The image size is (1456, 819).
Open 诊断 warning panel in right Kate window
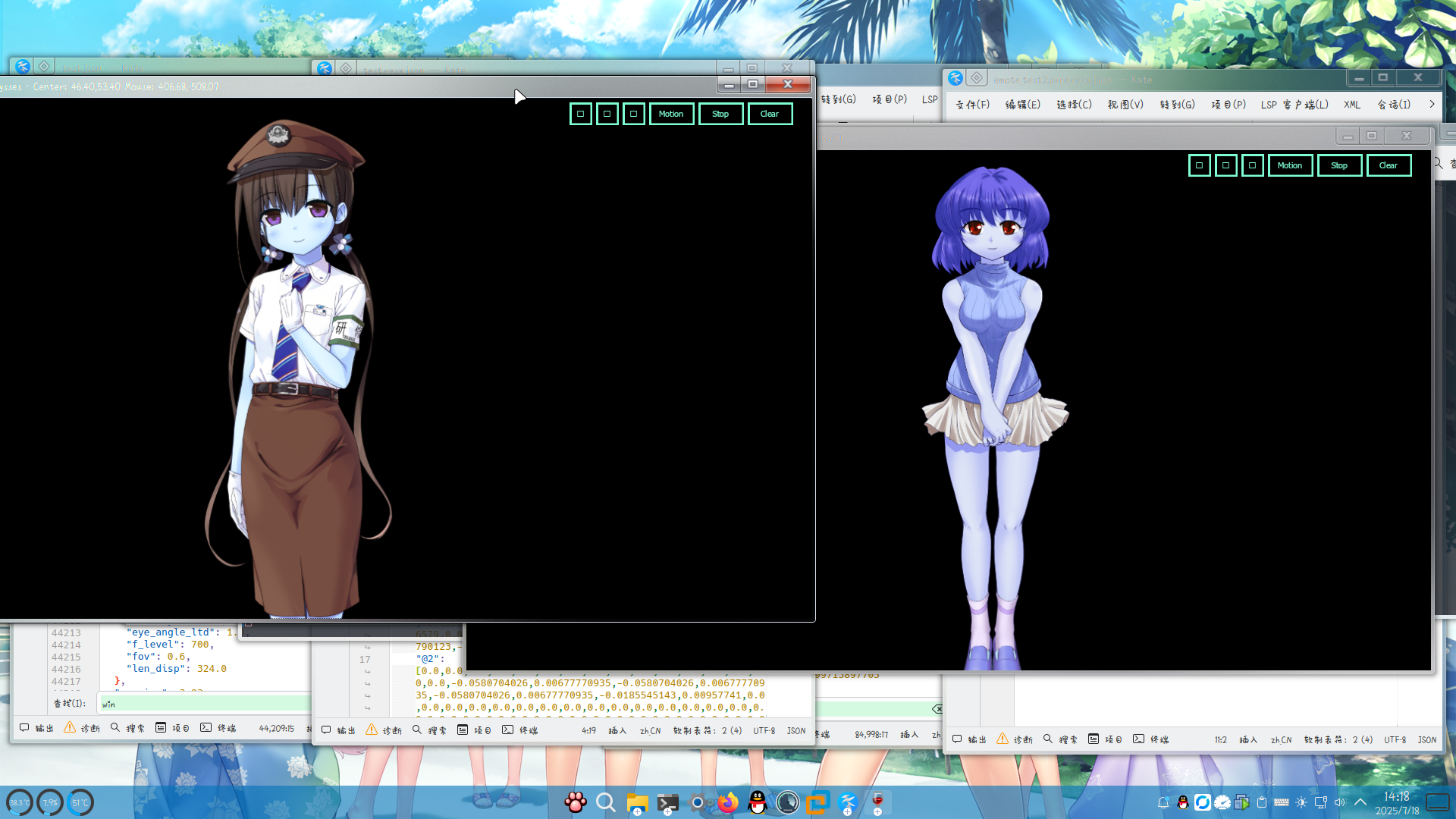pos(1015,739)
